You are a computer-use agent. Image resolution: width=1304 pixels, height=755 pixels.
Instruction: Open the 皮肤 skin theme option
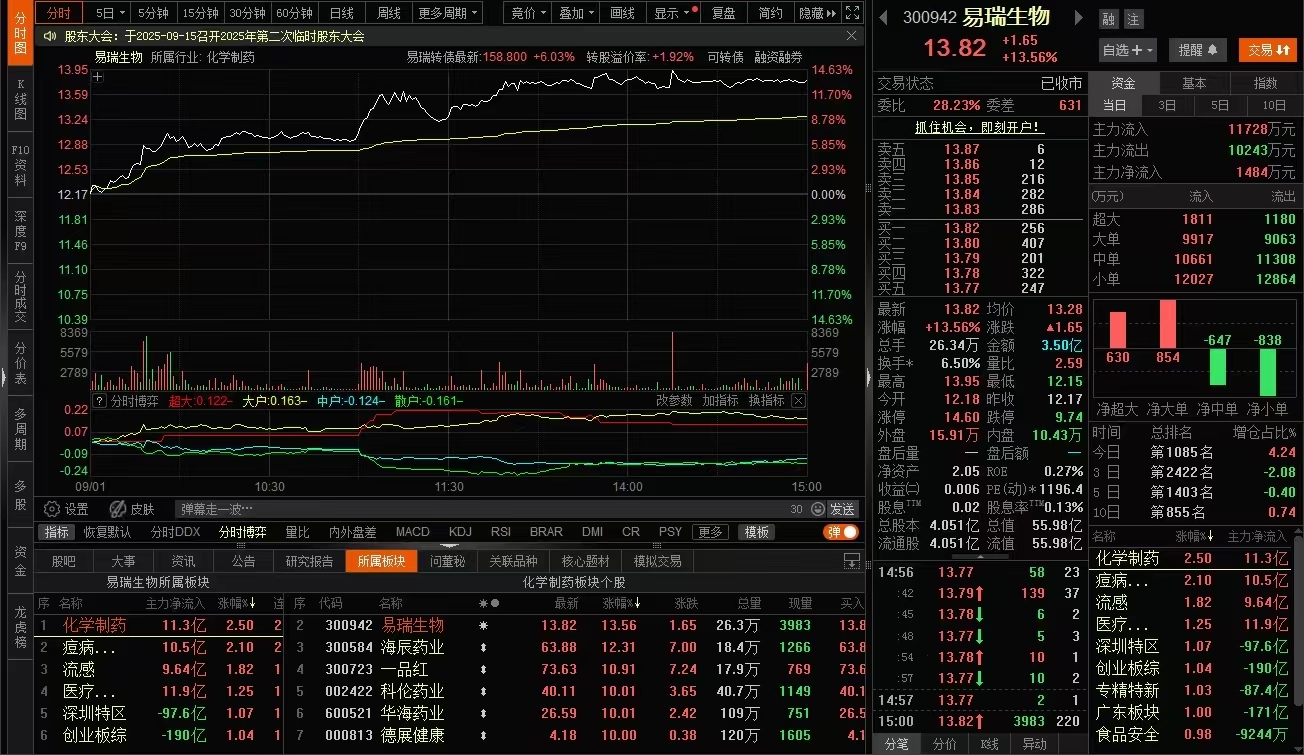(x=132, y=509)
